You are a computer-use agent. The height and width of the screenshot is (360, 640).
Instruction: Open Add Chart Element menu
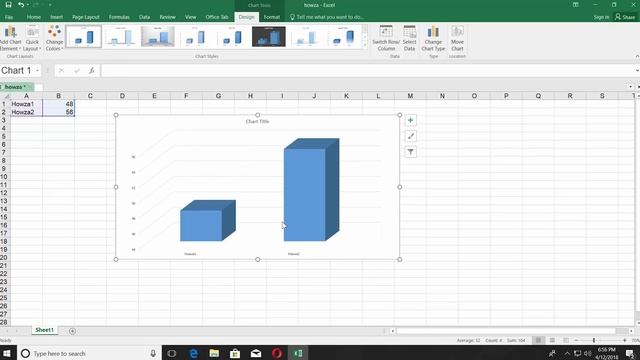pyautogui.click(x=10, y=38)
